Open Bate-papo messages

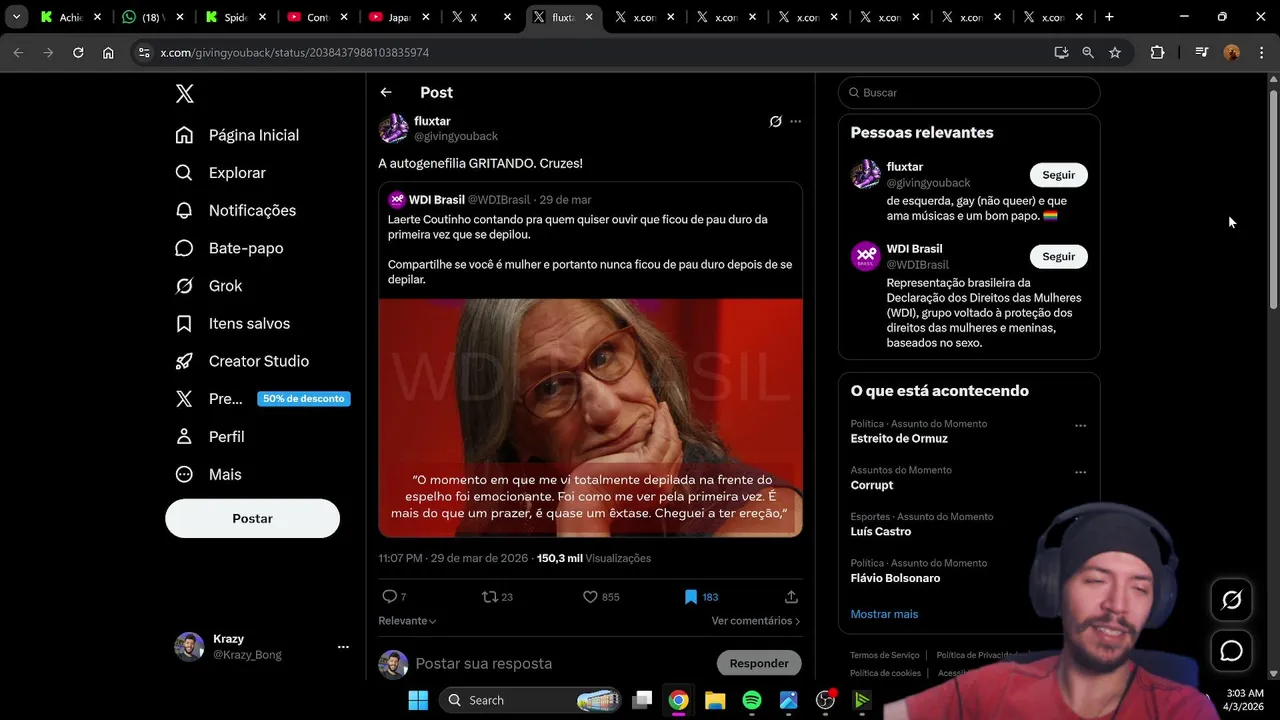229,248
